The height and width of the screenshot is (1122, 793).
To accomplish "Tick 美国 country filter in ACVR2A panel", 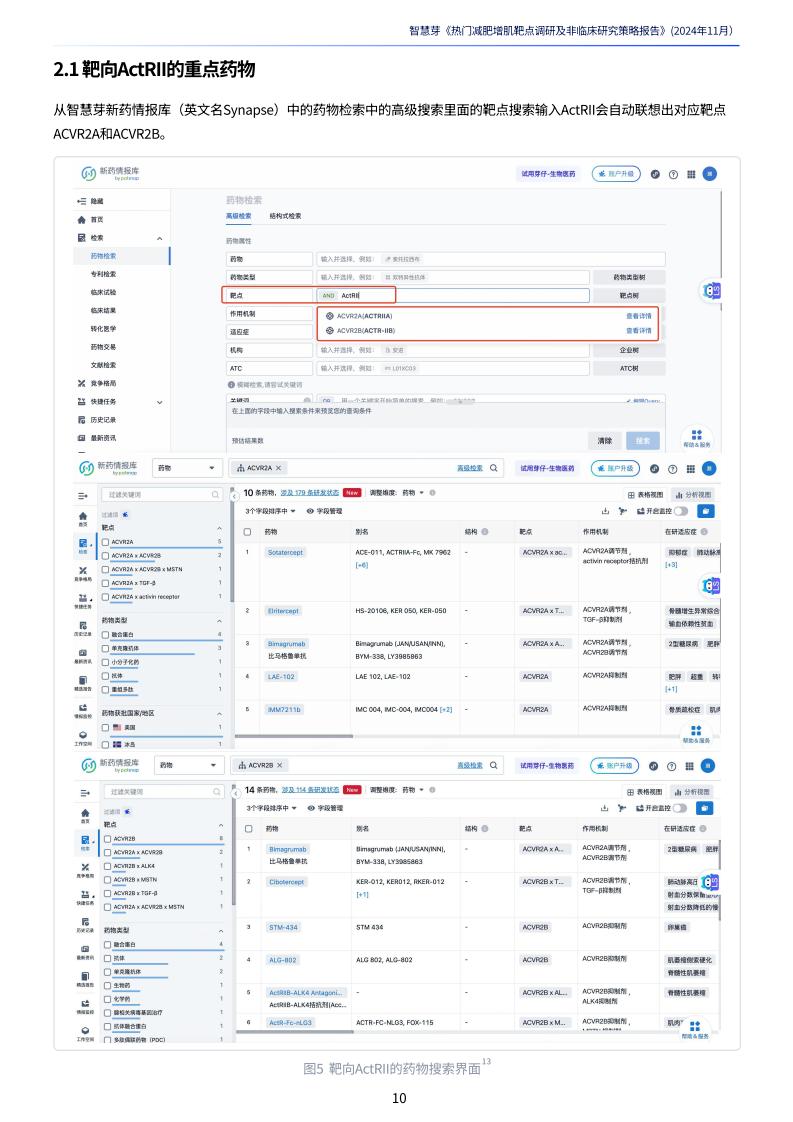I will 106,727.
